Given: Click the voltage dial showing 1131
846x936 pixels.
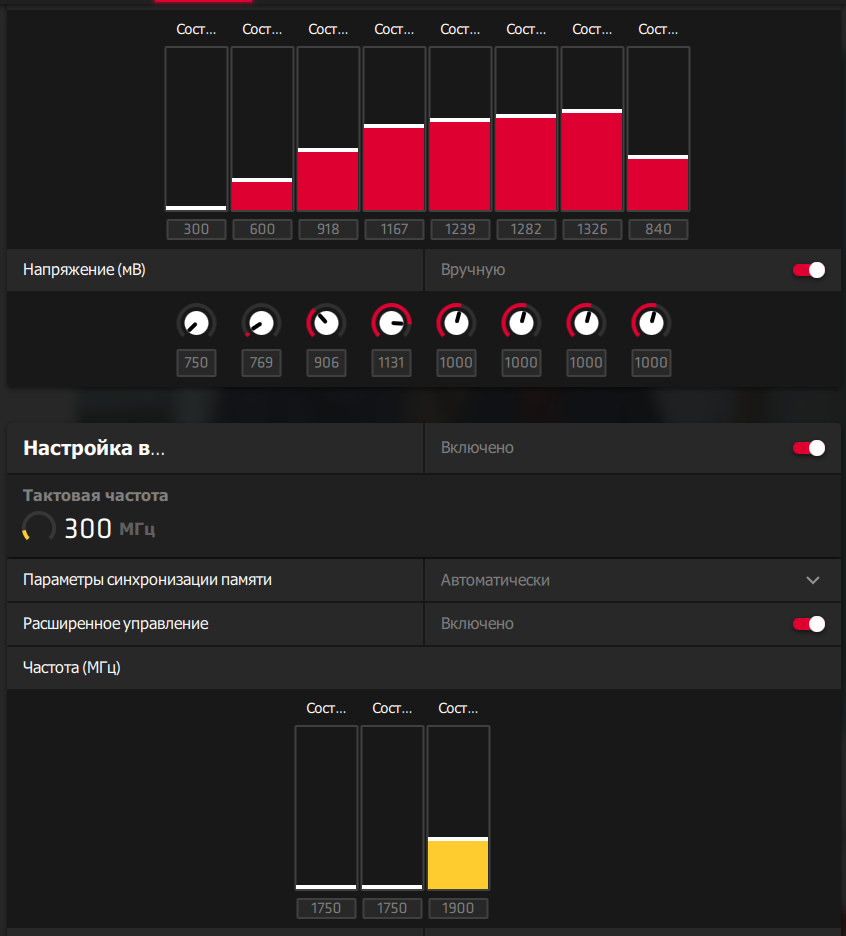Looking at the screenshot, I should click(x=391, y=323).
